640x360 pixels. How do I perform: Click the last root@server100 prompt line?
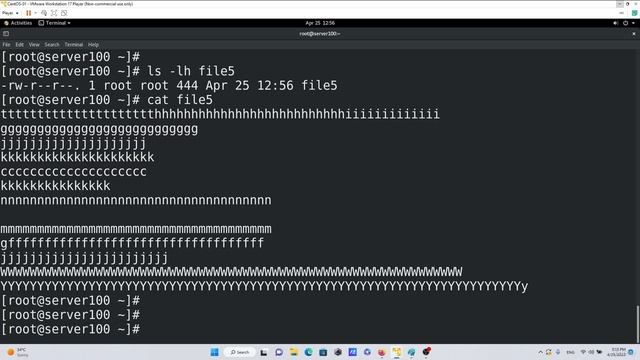pos(71,329)
